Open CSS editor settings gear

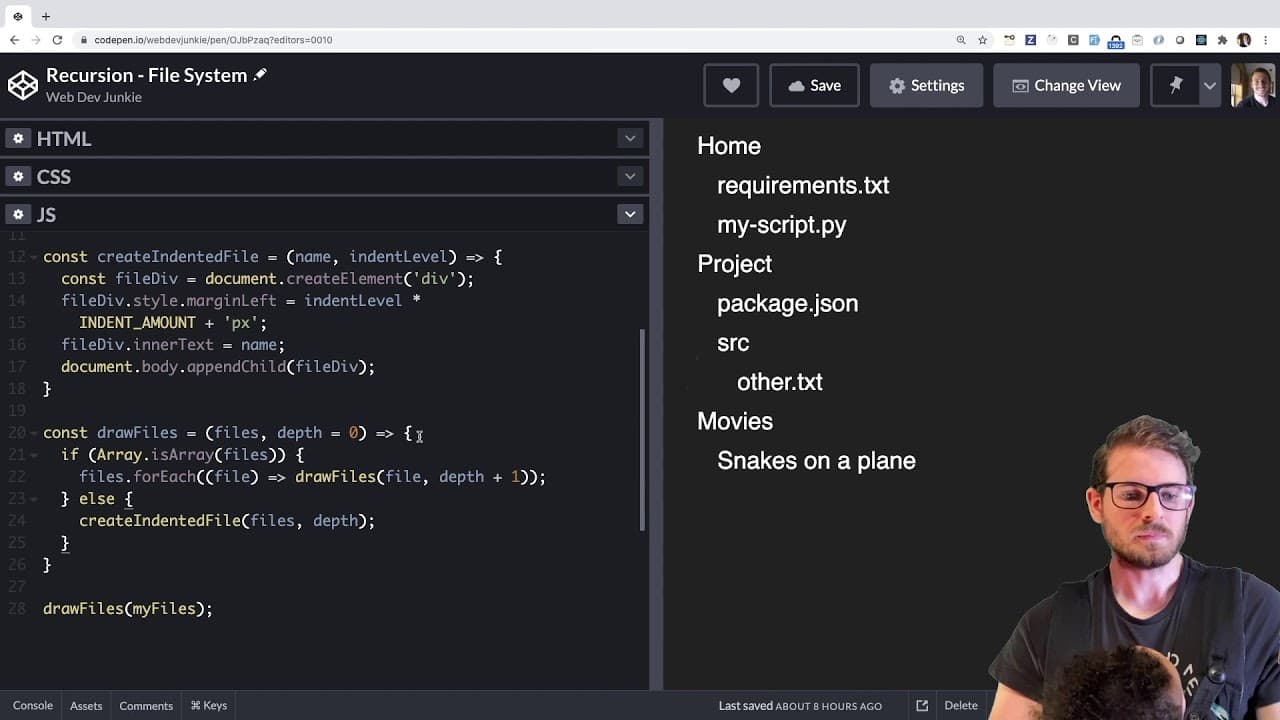17,176
